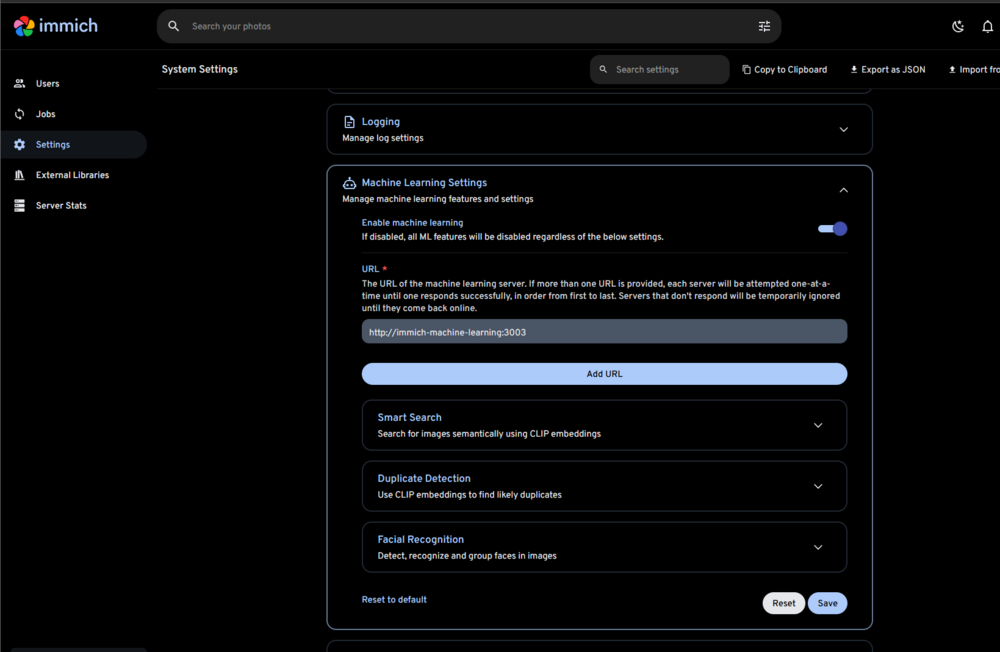Screen dimensions: 1000x652
Task: Go to External Libraries
Action: (x=72, y=175)
